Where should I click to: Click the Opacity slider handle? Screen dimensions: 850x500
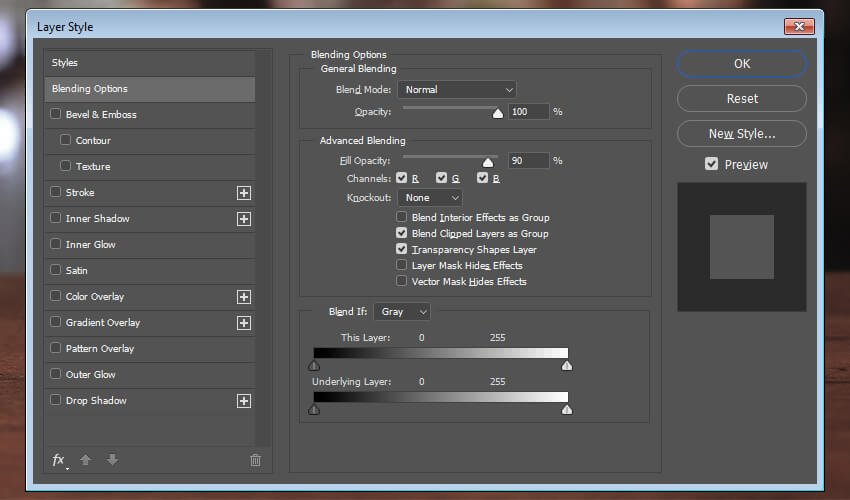pyautogui.click(x=498, y=113)
